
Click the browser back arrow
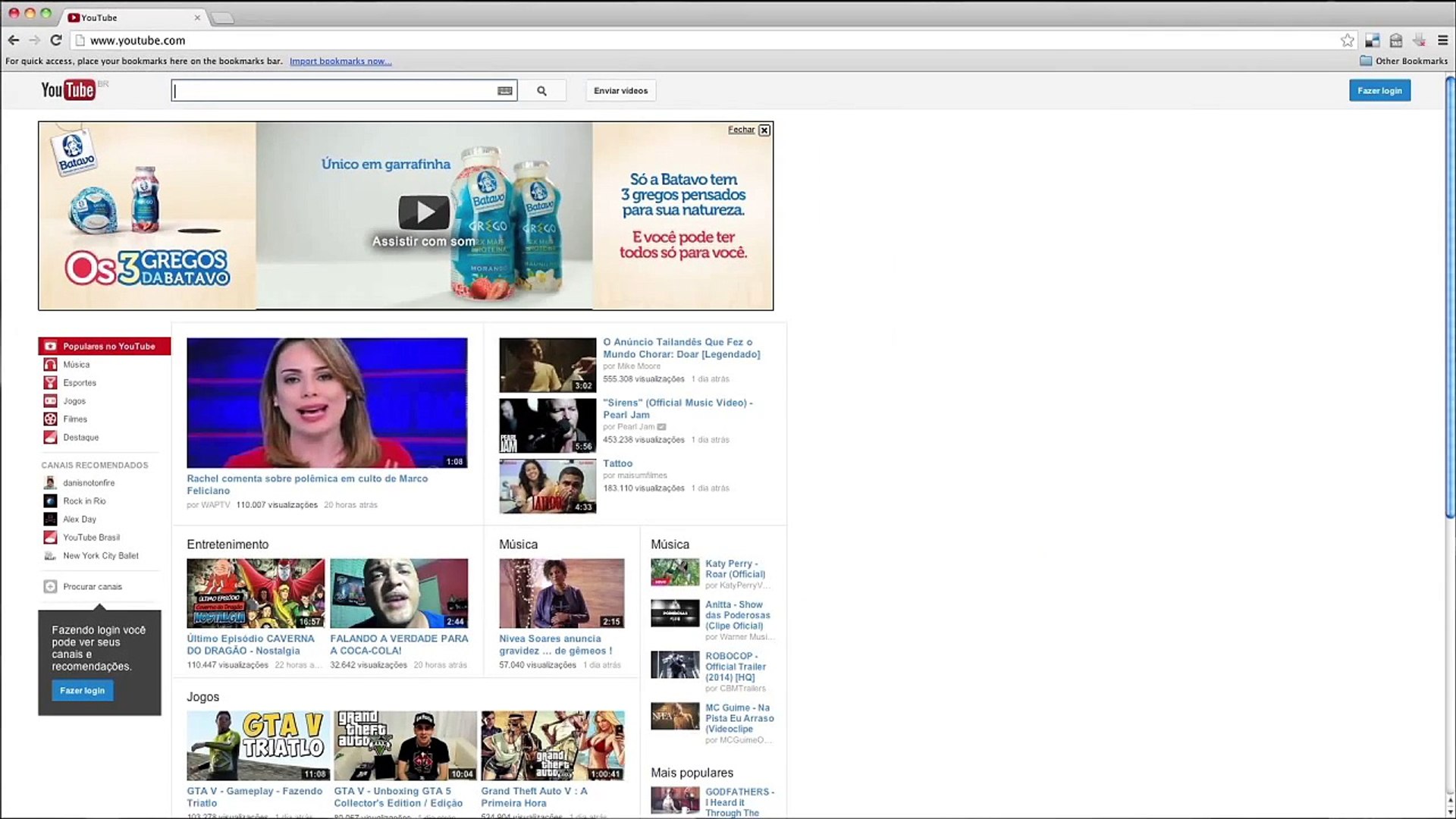point(14,40)
